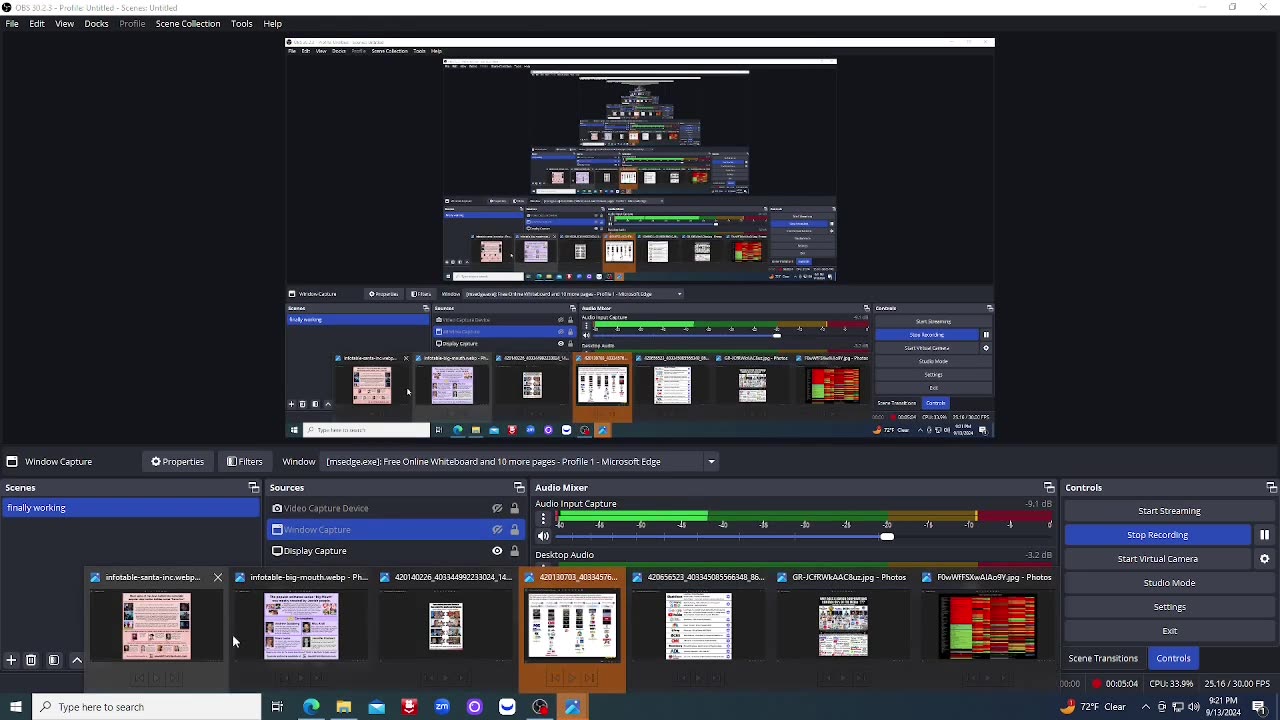
Task: Open Mail app from the taskbar
Action: 376,707
